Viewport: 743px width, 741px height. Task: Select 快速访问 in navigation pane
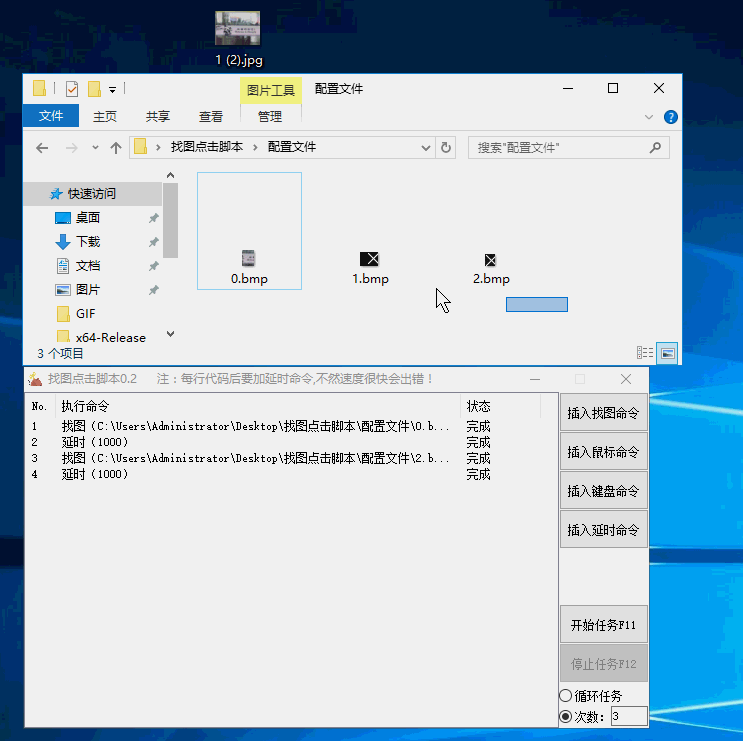coord(92,194)
